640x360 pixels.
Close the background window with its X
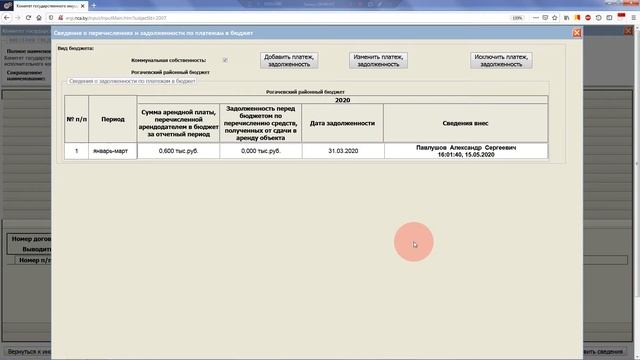(628, 31)
